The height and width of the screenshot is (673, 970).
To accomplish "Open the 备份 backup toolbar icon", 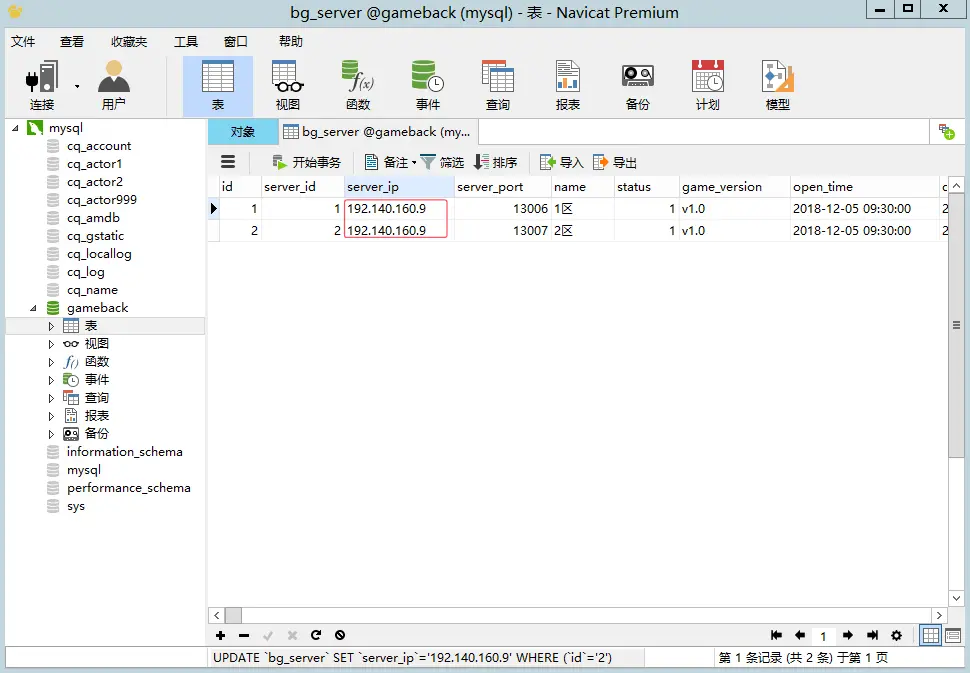I will 637,85.
